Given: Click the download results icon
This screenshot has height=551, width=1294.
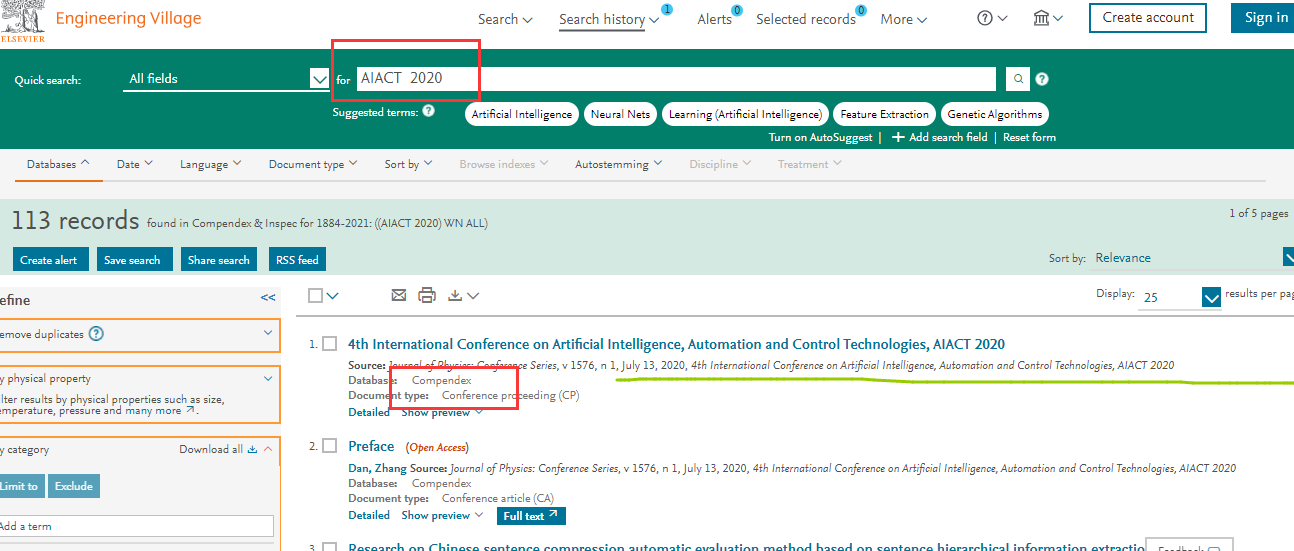Looking at the screenshot, I should 455,295.
